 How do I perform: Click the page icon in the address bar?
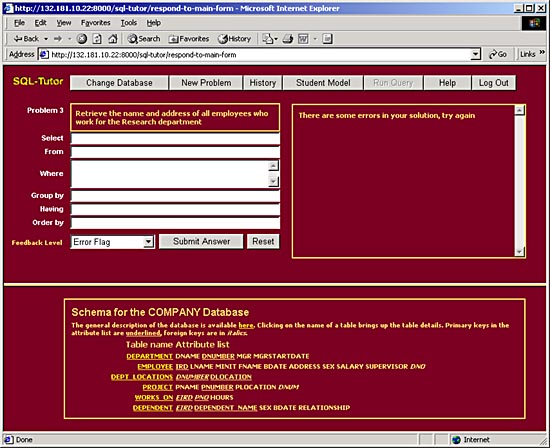pos(44,54)
